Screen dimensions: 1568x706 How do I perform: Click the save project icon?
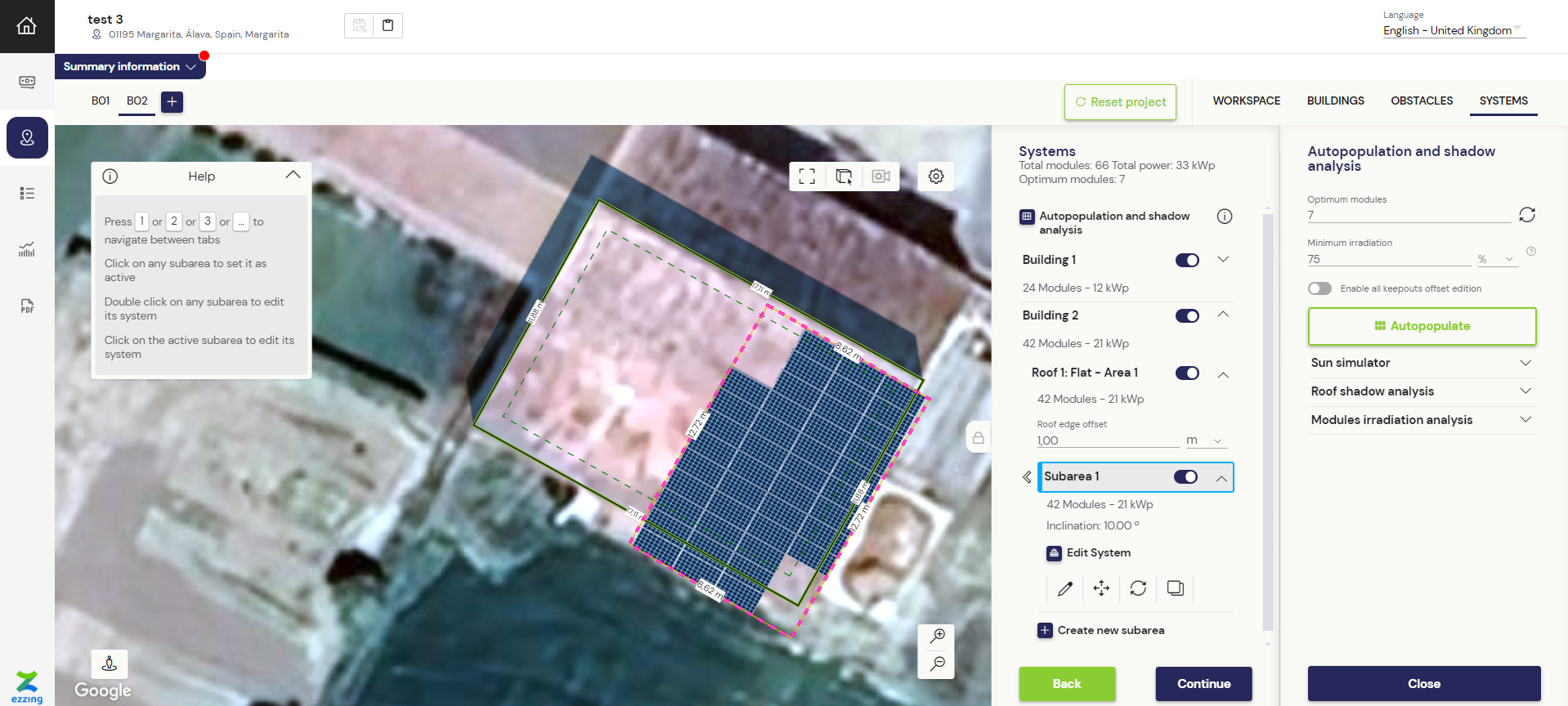[360, 25]
